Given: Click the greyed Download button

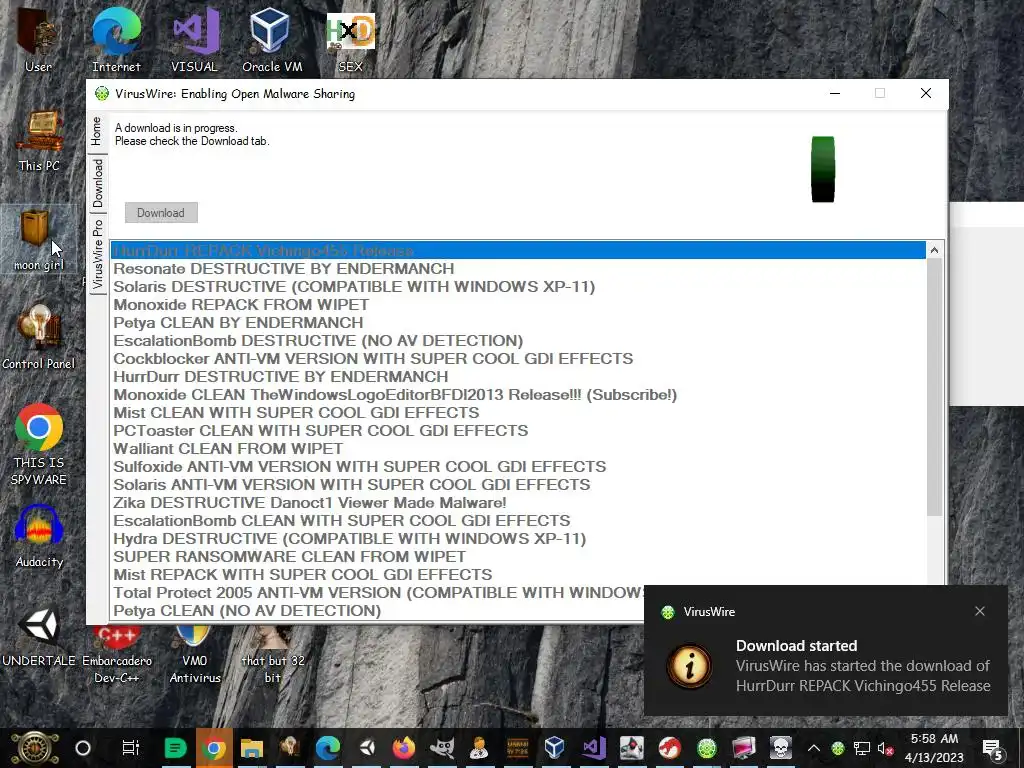Looking at the screenshot, I should click(161, 213).
